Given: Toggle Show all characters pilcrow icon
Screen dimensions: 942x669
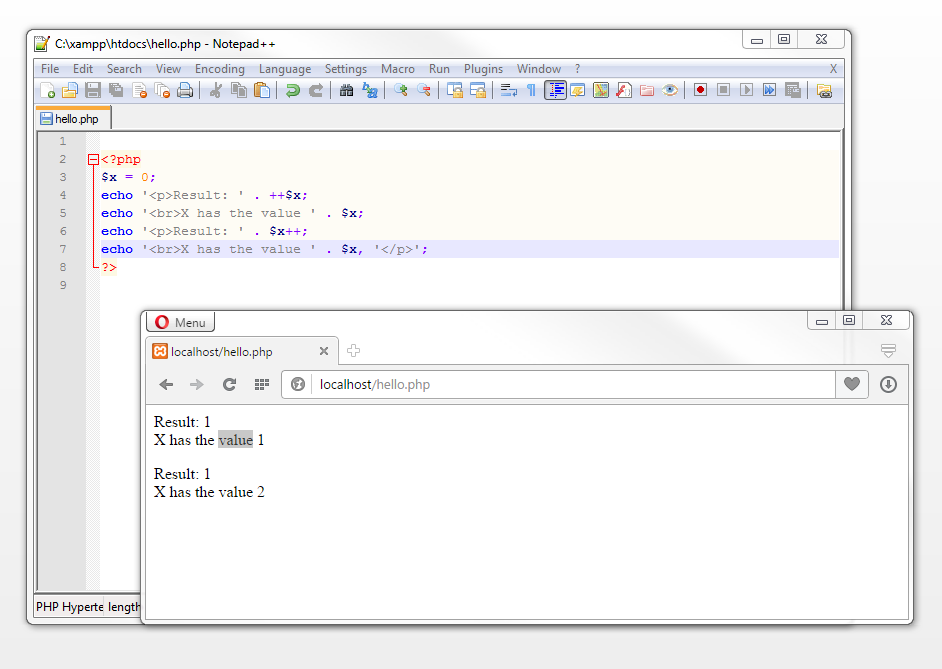Looking at the screenshot, I should (x=531, y=91).
